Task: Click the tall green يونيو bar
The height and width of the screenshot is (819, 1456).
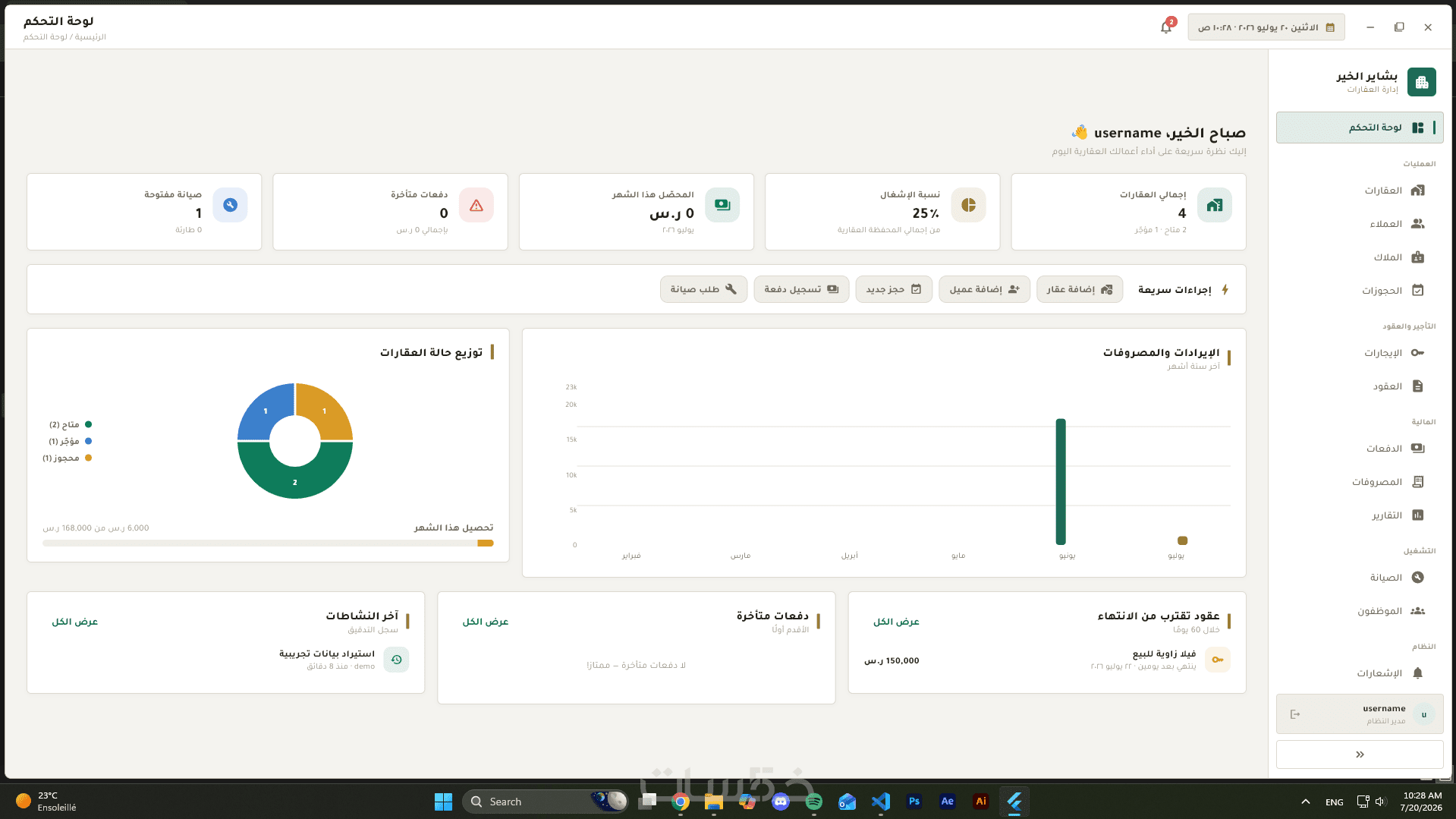Action: pyautogui.click(x=1061, y=481)
